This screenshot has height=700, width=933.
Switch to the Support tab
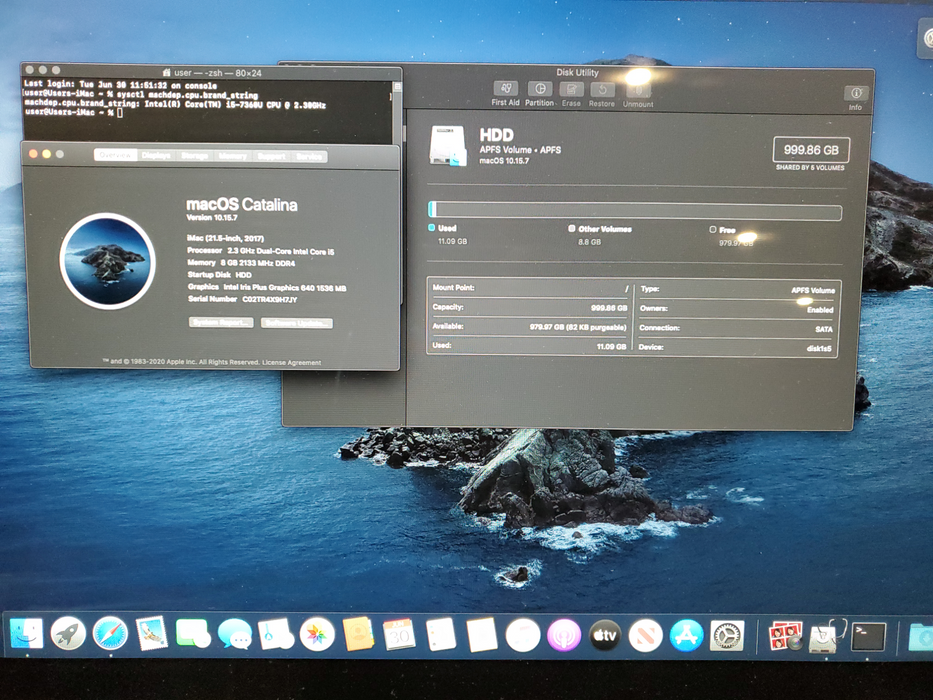click(x=271, y=156)
